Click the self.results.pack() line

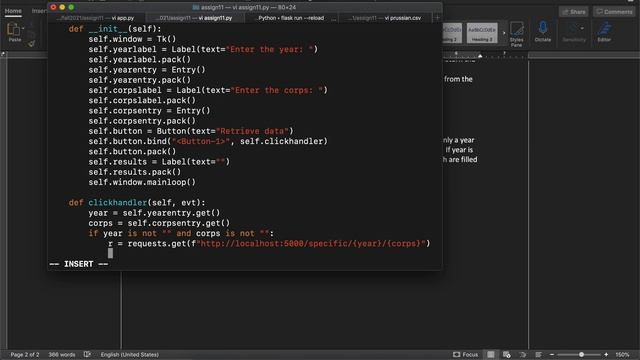coord(135,172)
